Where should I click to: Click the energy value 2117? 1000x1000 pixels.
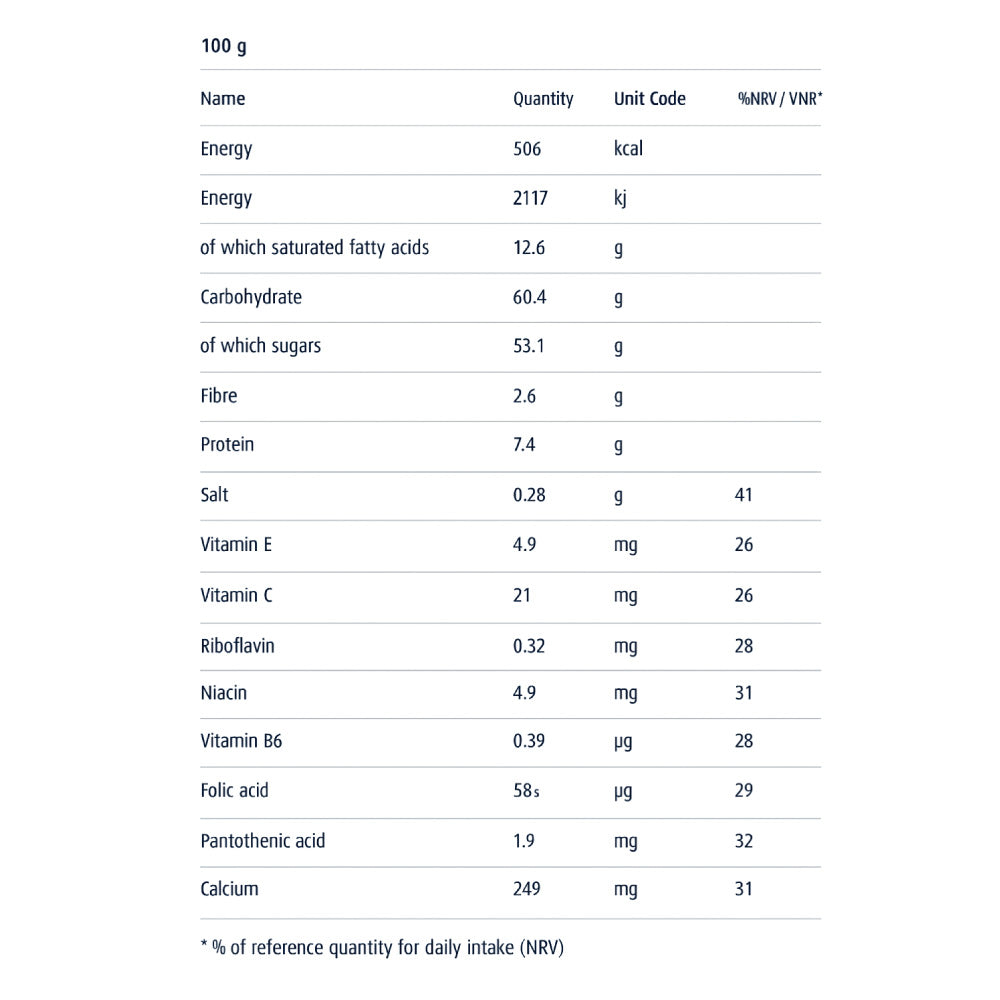tap(530, 198)
